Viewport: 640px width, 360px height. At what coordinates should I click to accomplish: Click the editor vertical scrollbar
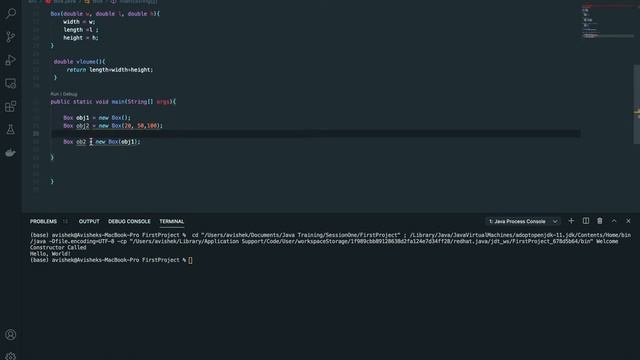(x=636, y=104)
